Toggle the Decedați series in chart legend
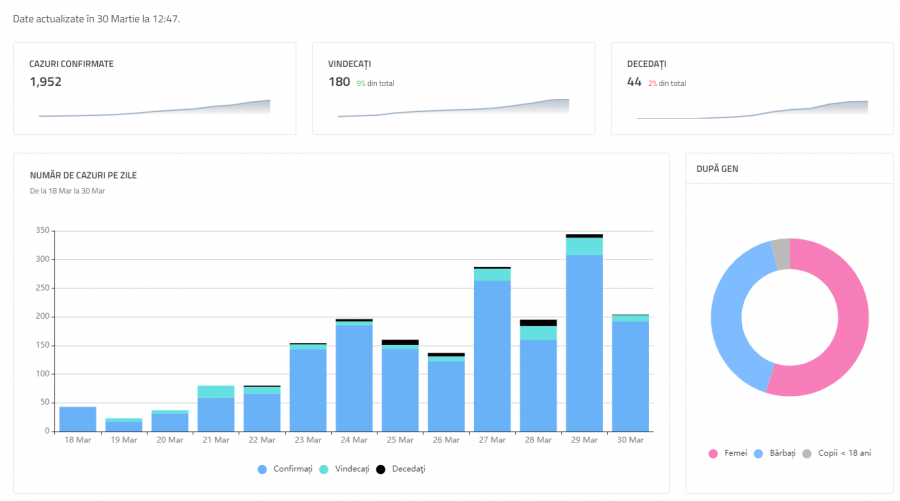Image resolution: width=900 pixels, height=501 pixels. 403,469
